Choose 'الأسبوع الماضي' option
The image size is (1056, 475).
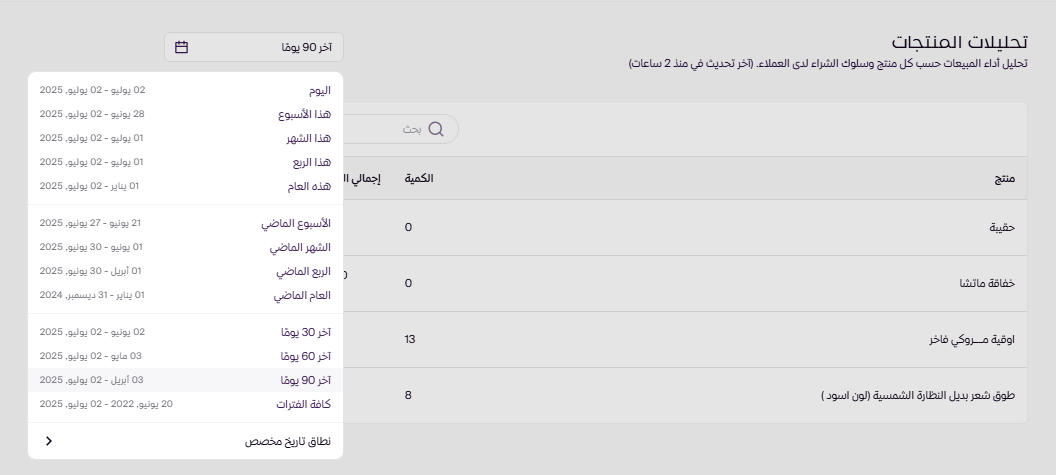click(185, 224)
